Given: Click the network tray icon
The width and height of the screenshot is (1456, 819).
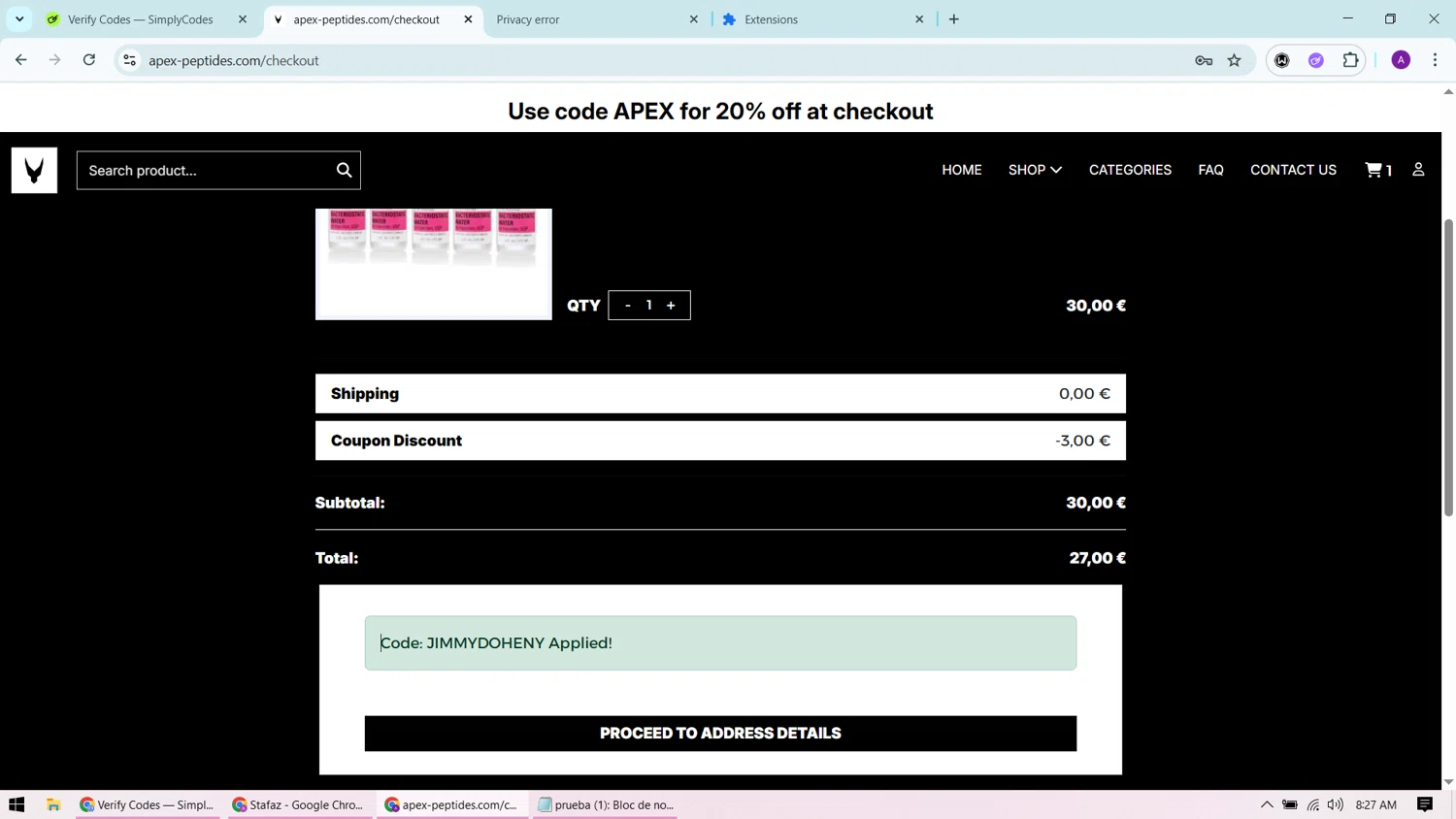Looking at the screenshot, I should [x=1313, y=804].
